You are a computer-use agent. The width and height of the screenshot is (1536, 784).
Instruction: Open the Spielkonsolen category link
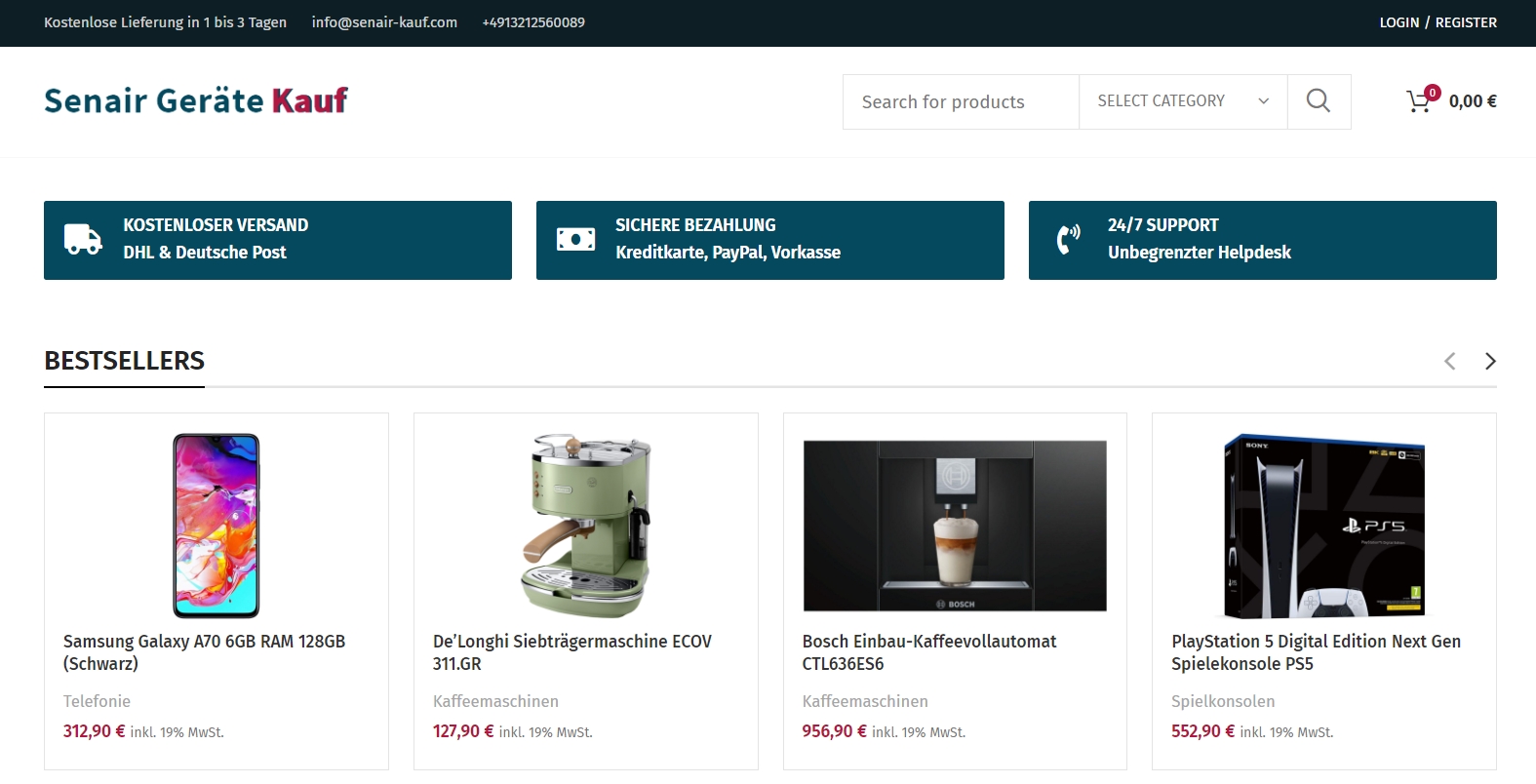(1223, 701)
